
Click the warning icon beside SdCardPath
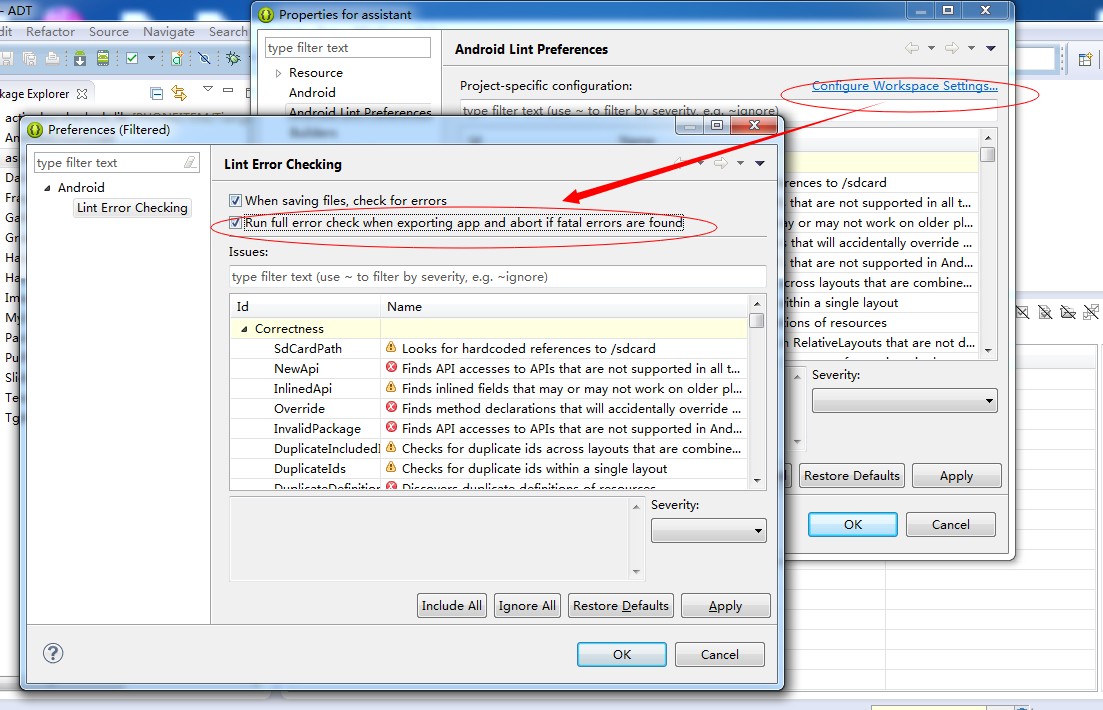(x=391, y=347)
